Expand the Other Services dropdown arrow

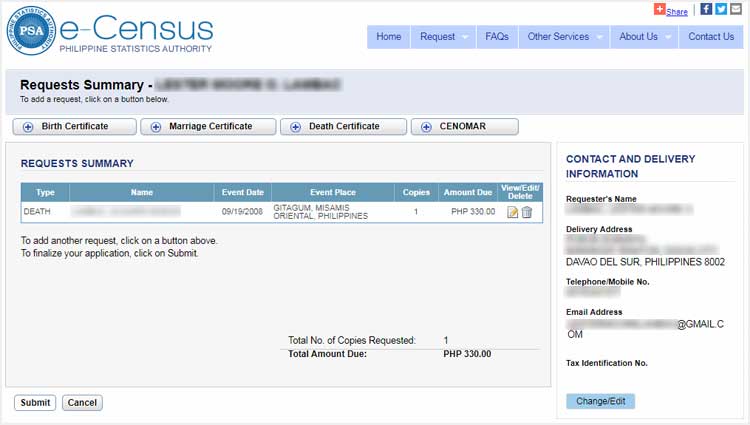pyautogui.click(x=599, y=37)
